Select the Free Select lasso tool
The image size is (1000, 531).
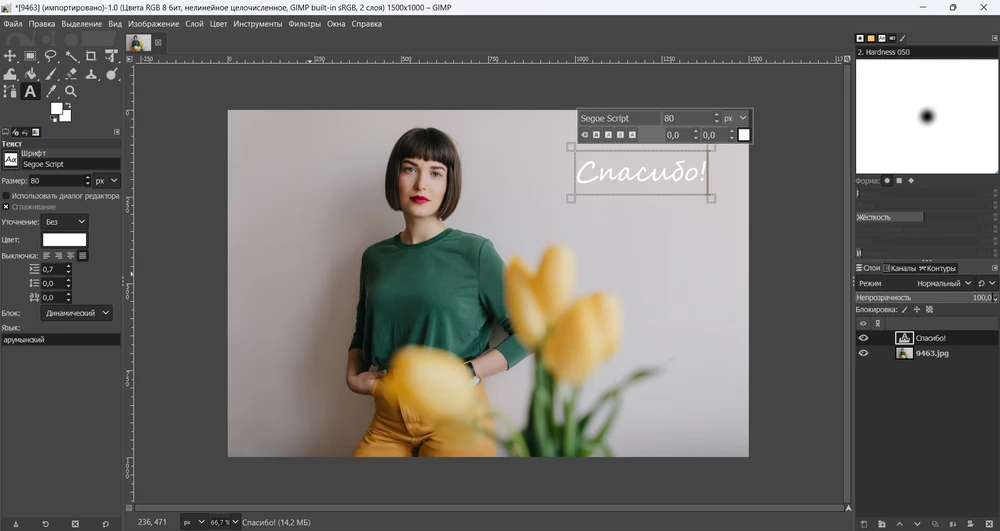(x=50, y=56)
